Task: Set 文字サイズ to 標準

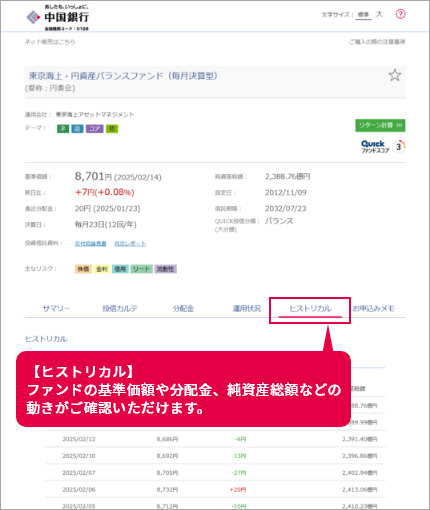Action: point(363,15)
